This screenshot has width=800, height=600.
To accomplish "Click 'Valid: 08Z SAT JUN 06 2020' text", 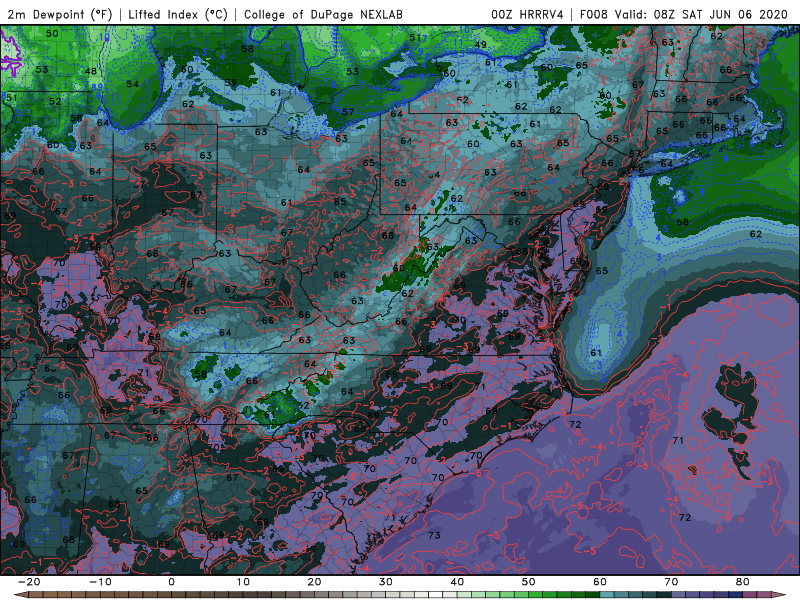I will pyautogui.click(x=702, y=14).
